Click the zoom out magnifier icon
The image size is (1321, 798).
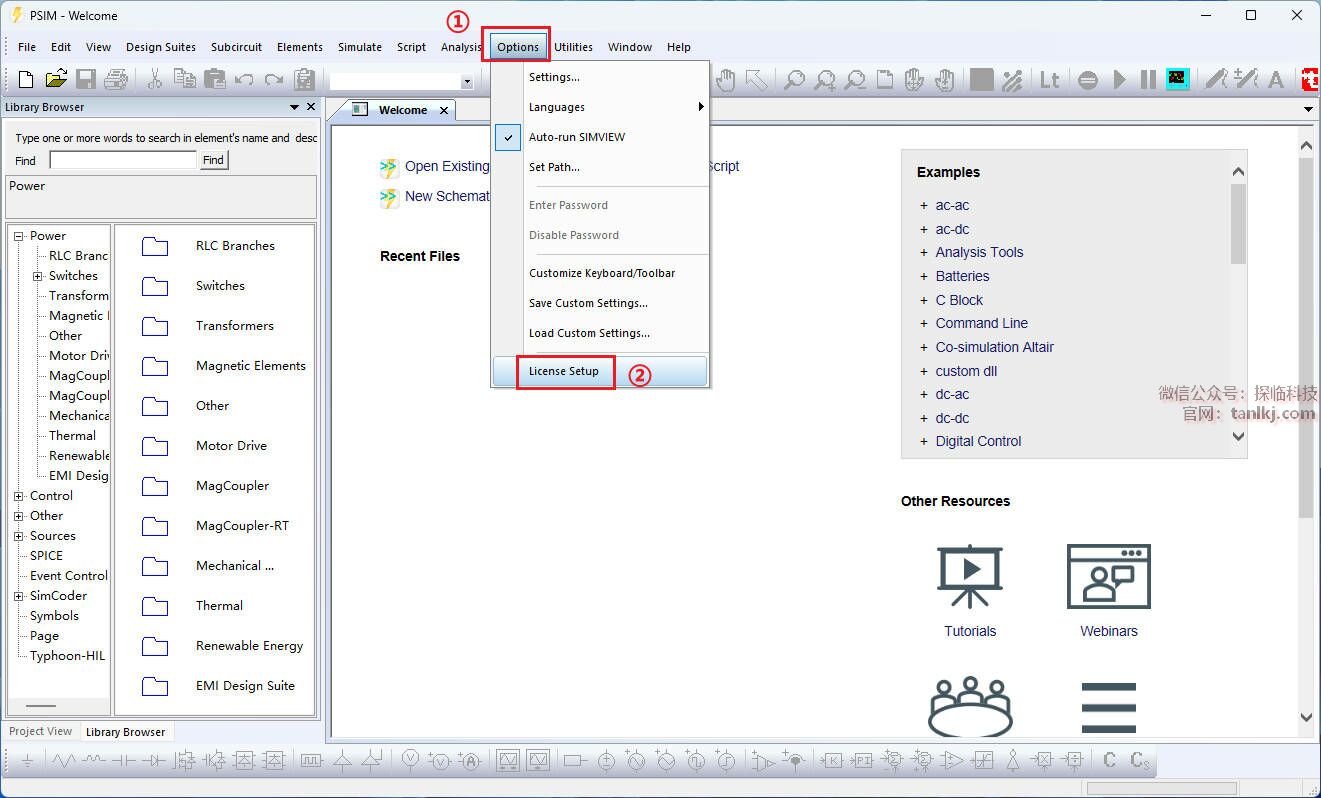pos(855,80)
